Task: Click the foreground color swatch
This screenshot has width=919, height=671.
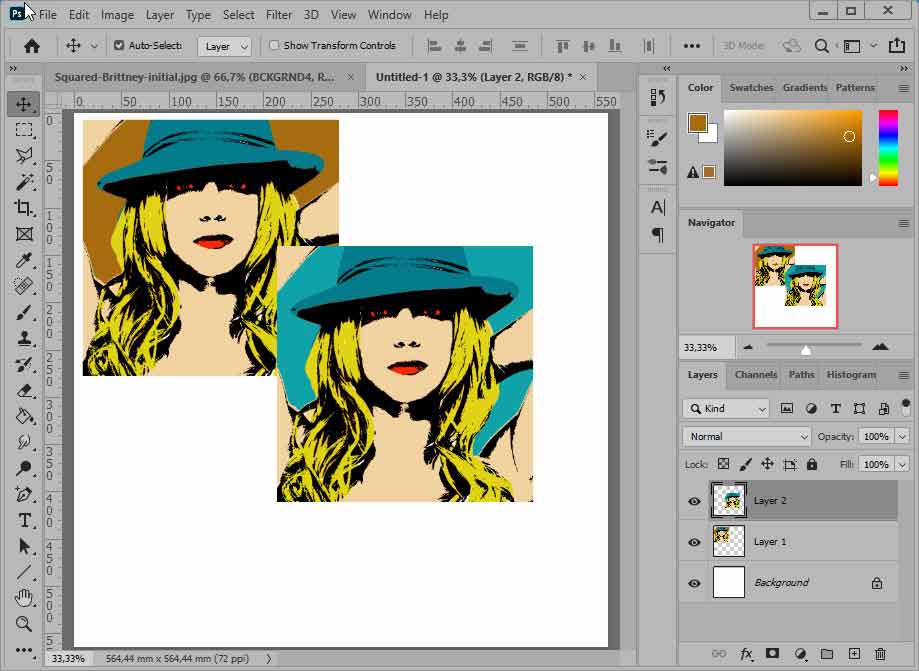Action: [696, 122]
